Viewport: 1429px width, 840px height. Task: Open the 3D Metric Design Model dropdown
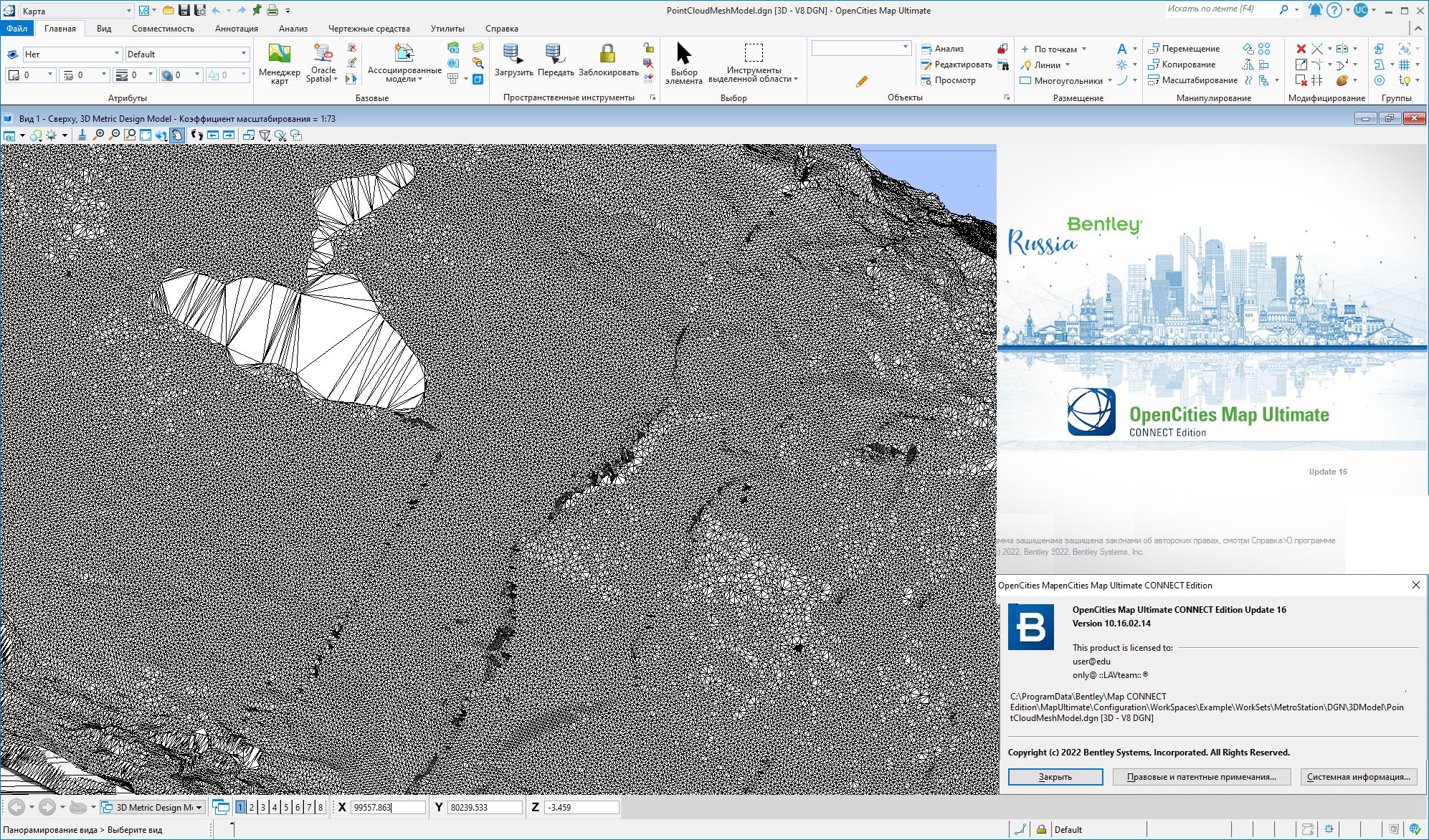[153, 807]
